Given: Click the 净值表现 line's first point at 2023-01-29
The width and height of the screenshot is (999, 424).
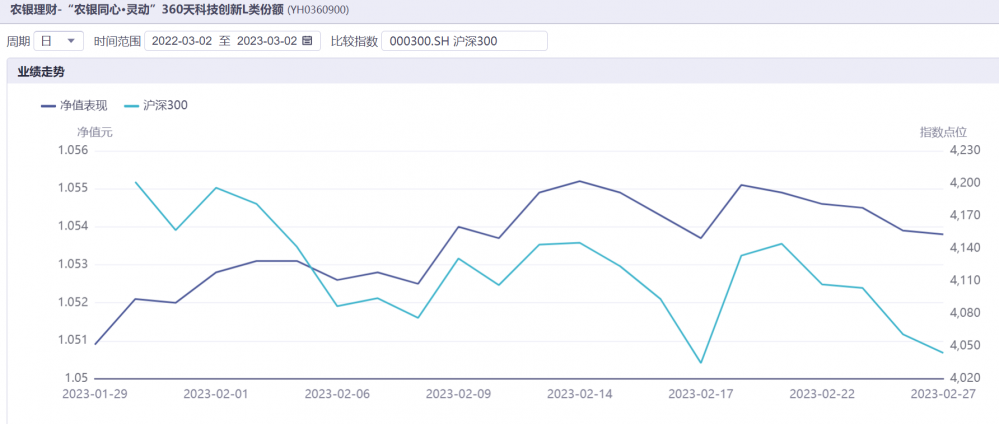Looking at the screenshot, I should coord(95,344).
